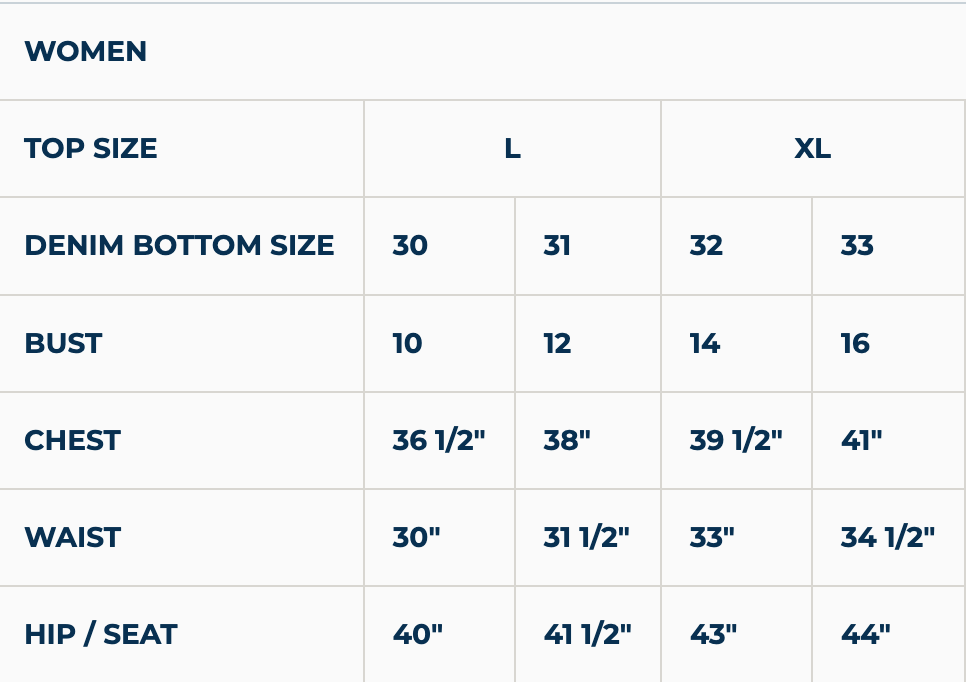Click the HIP / SEAT row label

click(x=101, y=635)
